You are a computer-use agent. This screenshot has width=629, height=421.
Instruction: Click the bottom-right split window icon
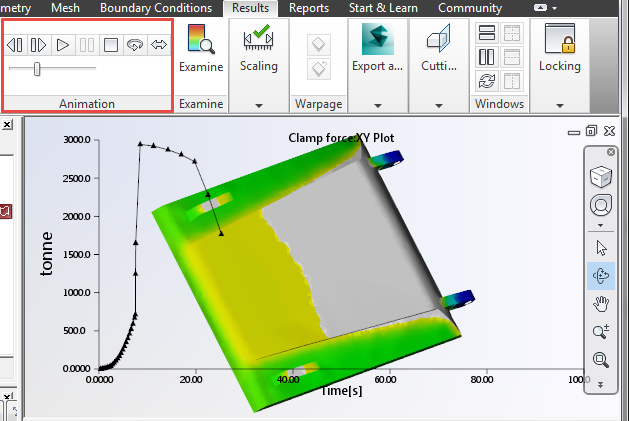click(x=512, y=81)
